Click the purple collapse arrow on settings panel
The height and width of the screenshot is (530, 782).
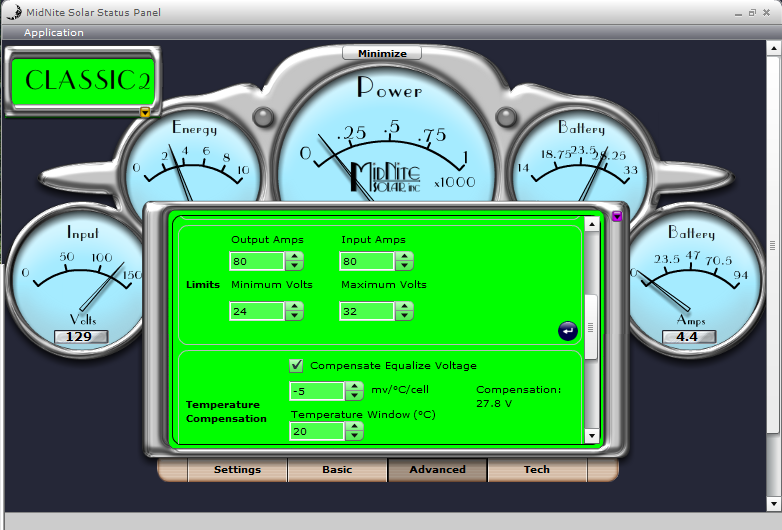(617, 215)
